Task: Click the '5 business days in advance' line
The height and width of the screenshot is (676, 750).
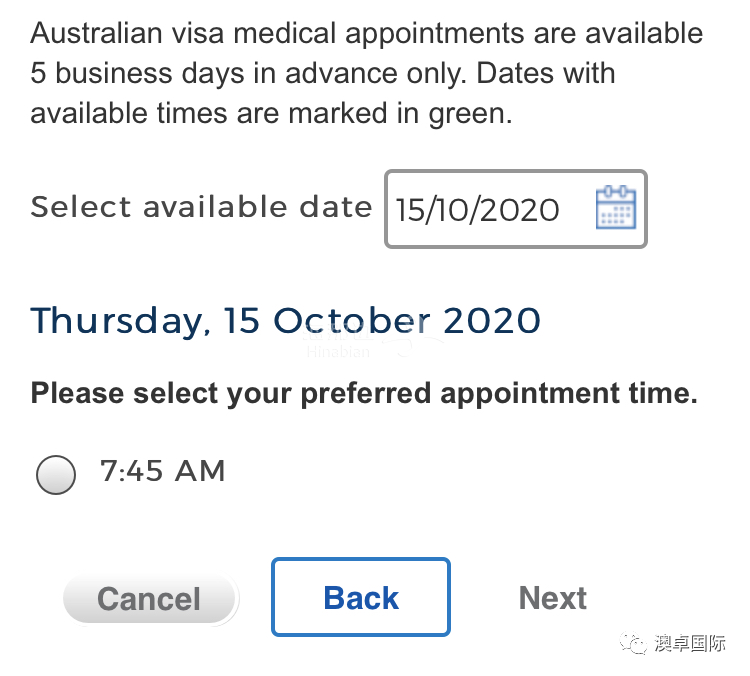Action: tap(323, 74)
